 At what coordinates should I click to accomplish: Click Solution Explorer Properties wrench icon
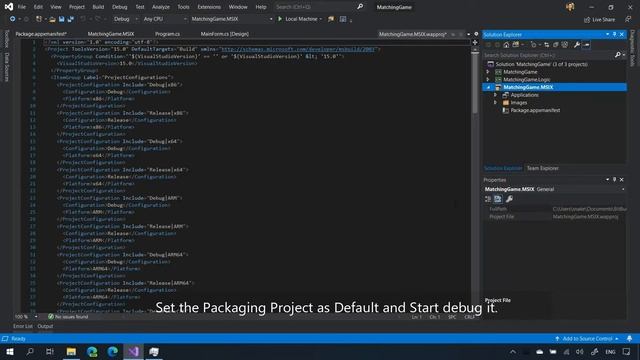pos(577,45)
